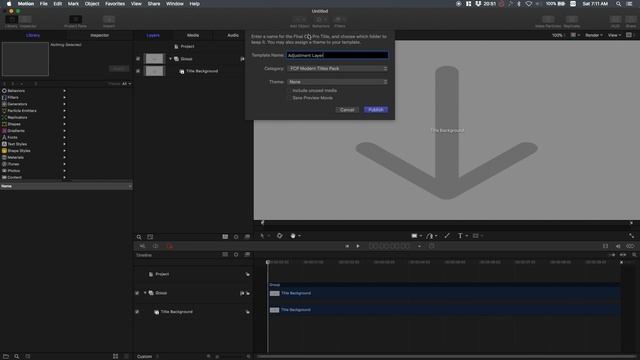
Task: Enable Save Preview Movie checkbox
Action: coord(289,98)
